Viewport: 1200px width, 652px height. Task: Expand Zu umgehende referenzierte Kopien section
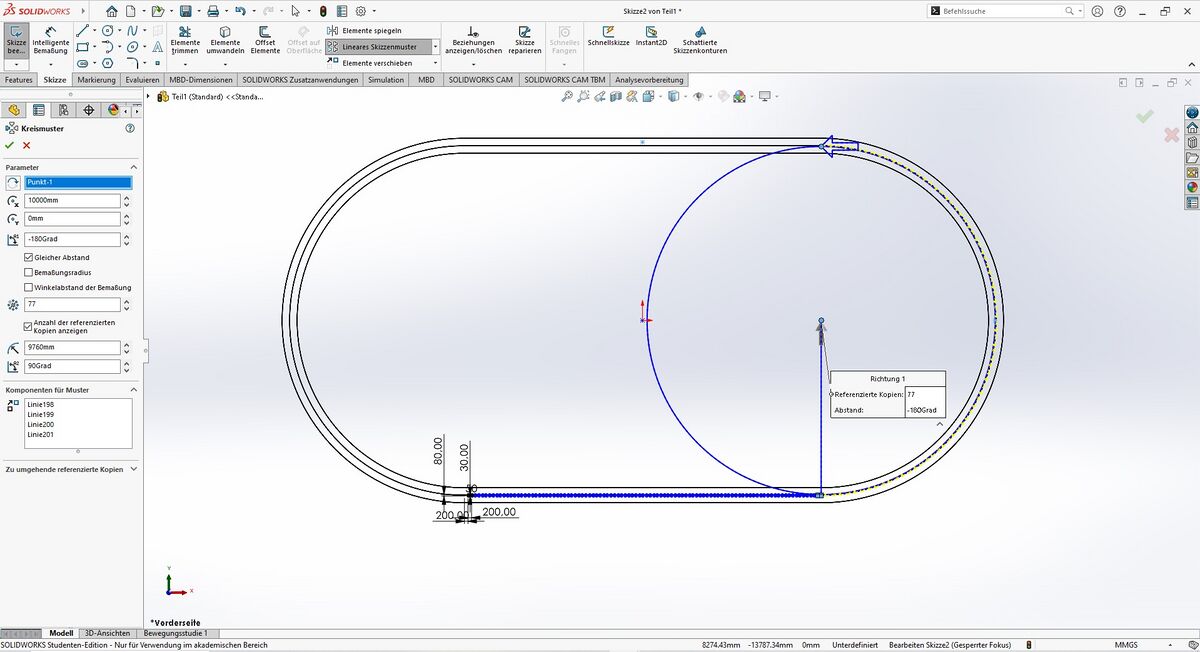(x=133, y=468)
